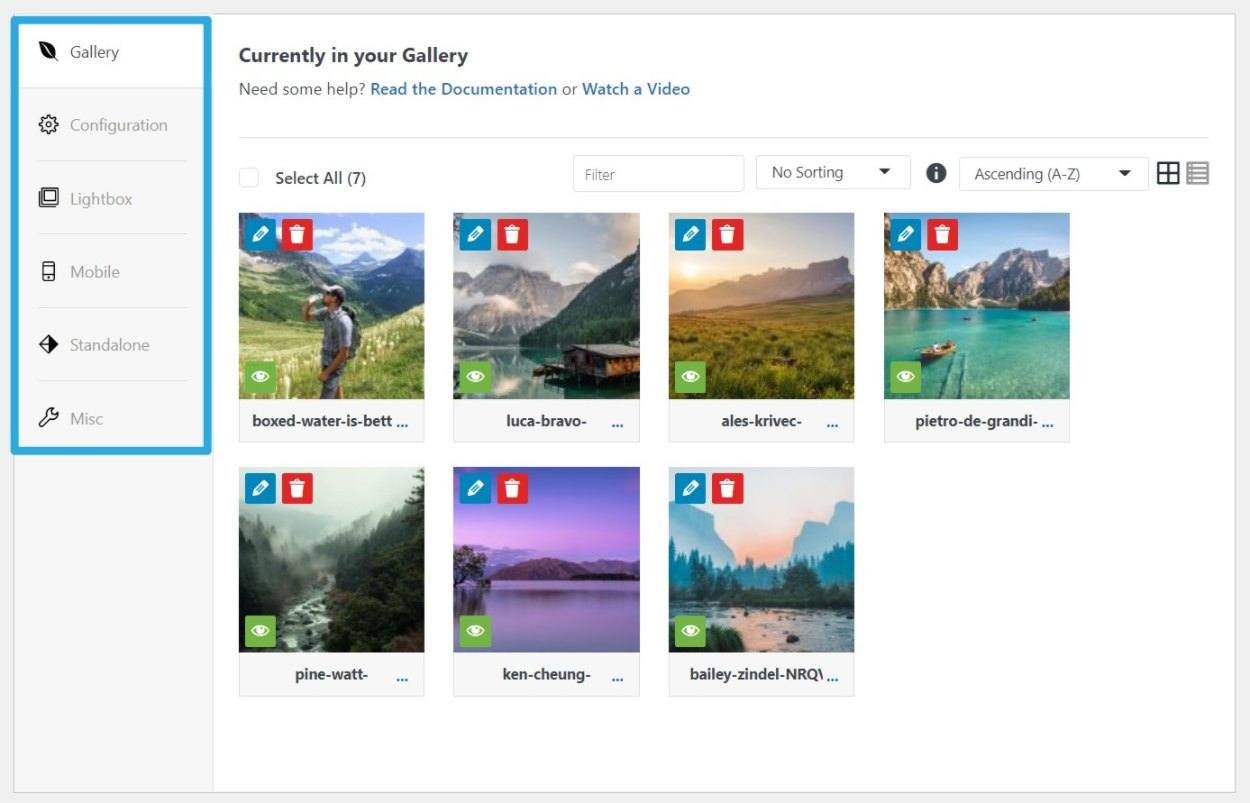Edit the ken-cheung image with its pencil icon
The width and height of the screenshot is (1250, 803).
[475, 488]
